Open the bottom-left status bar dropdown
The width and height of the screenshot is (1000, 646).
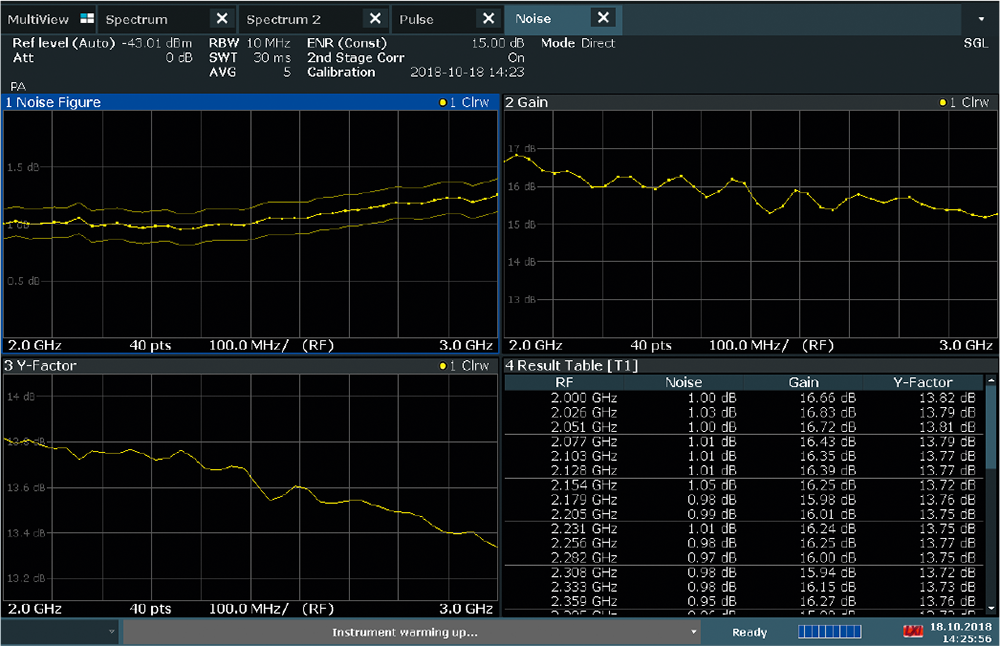coord(111,632)
